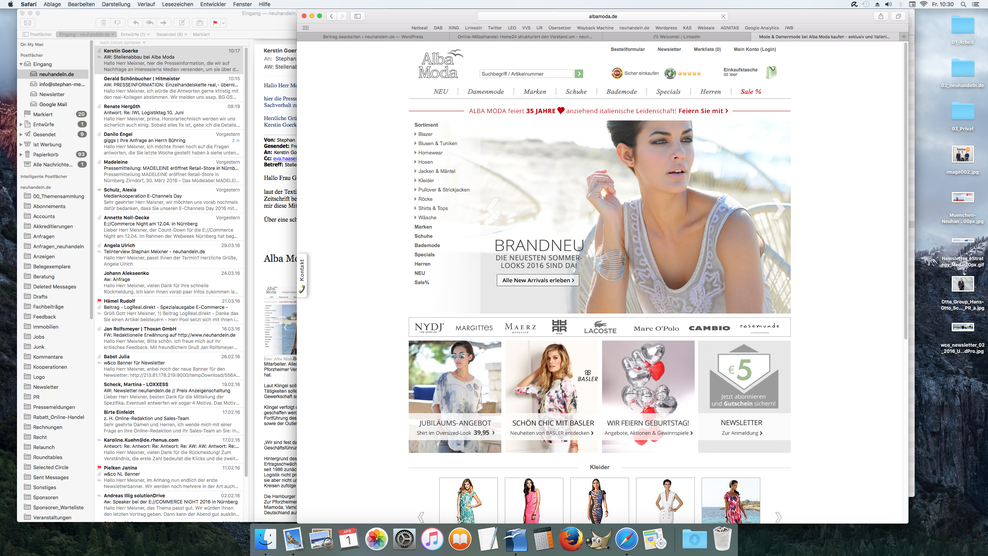Viewport: 988px width, 556px height.
Task: Open the Sale % category on Alba Moda
Action: click(750, 91)
